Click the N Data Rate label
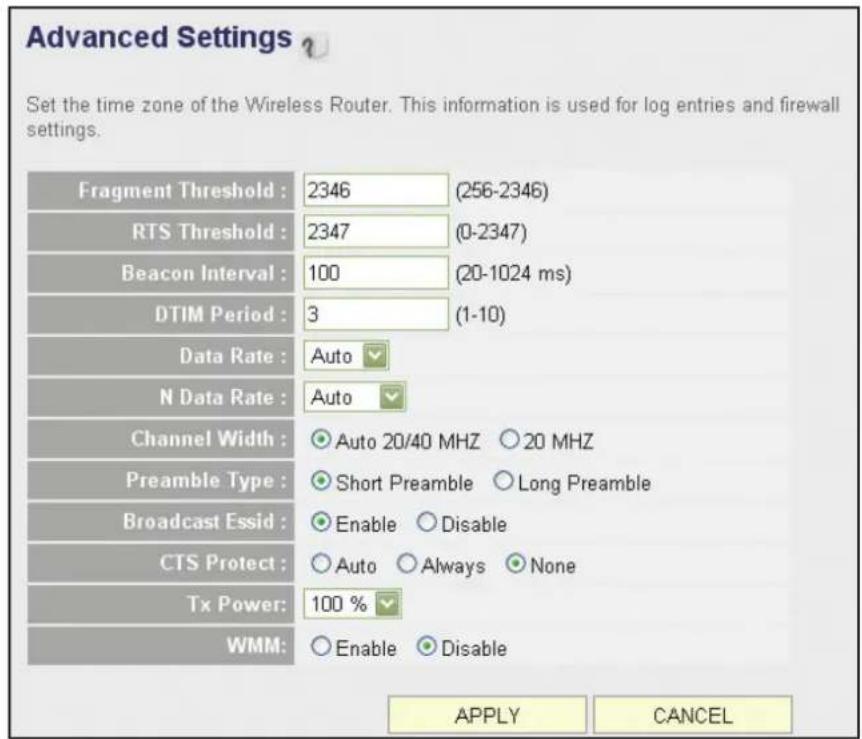Viewport: 862px width, 739px height. point(223,397)
